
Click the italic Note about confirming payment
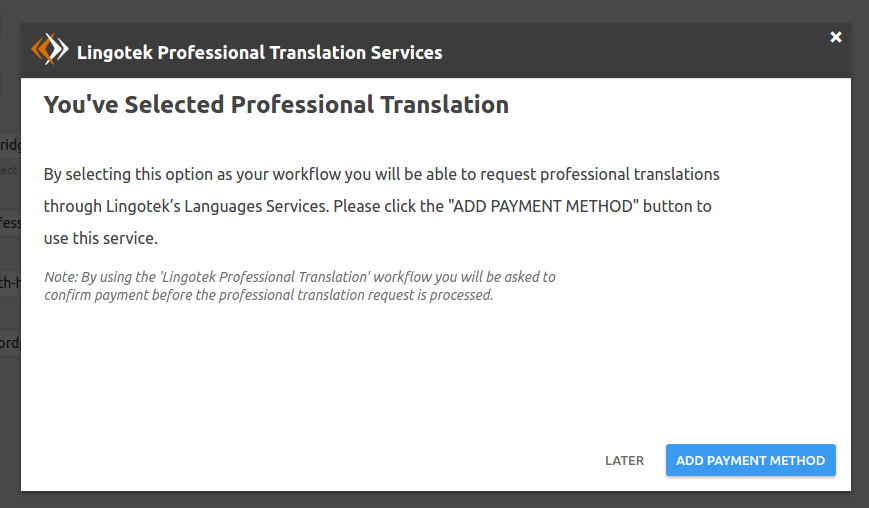click(299, 286)
